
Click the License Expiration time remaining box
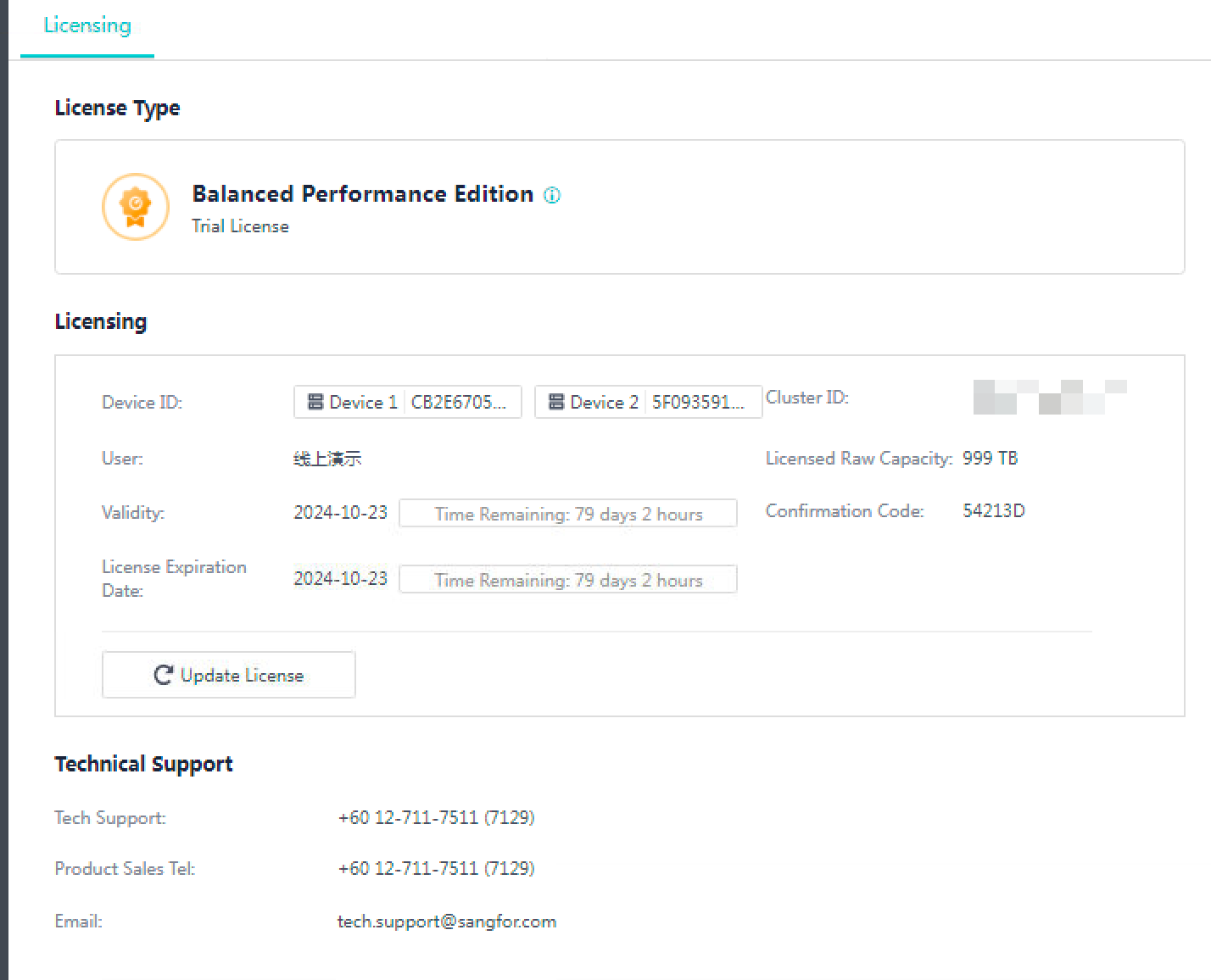click(x=568, y=580)
